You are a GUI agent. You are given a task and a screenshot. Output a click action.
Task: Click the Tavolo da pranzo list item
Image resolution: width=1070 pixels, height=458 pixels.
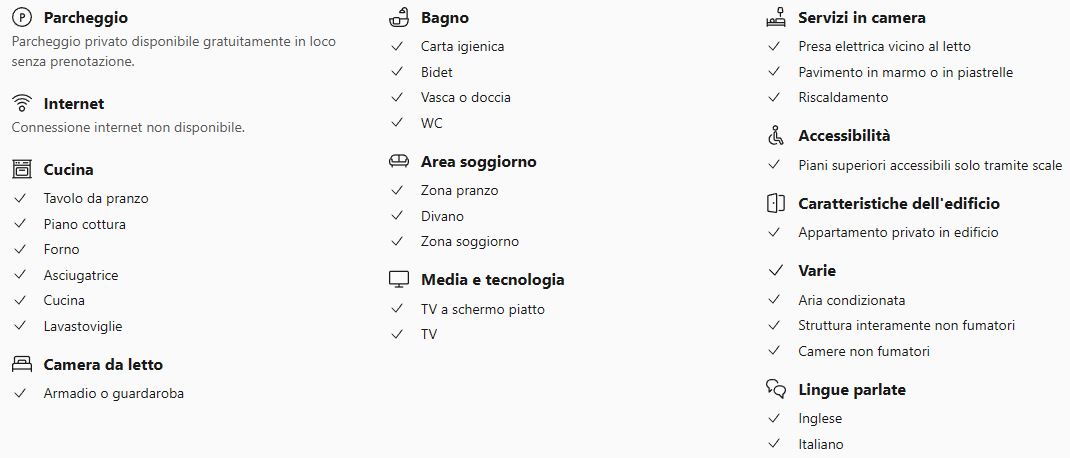point(96,198)
